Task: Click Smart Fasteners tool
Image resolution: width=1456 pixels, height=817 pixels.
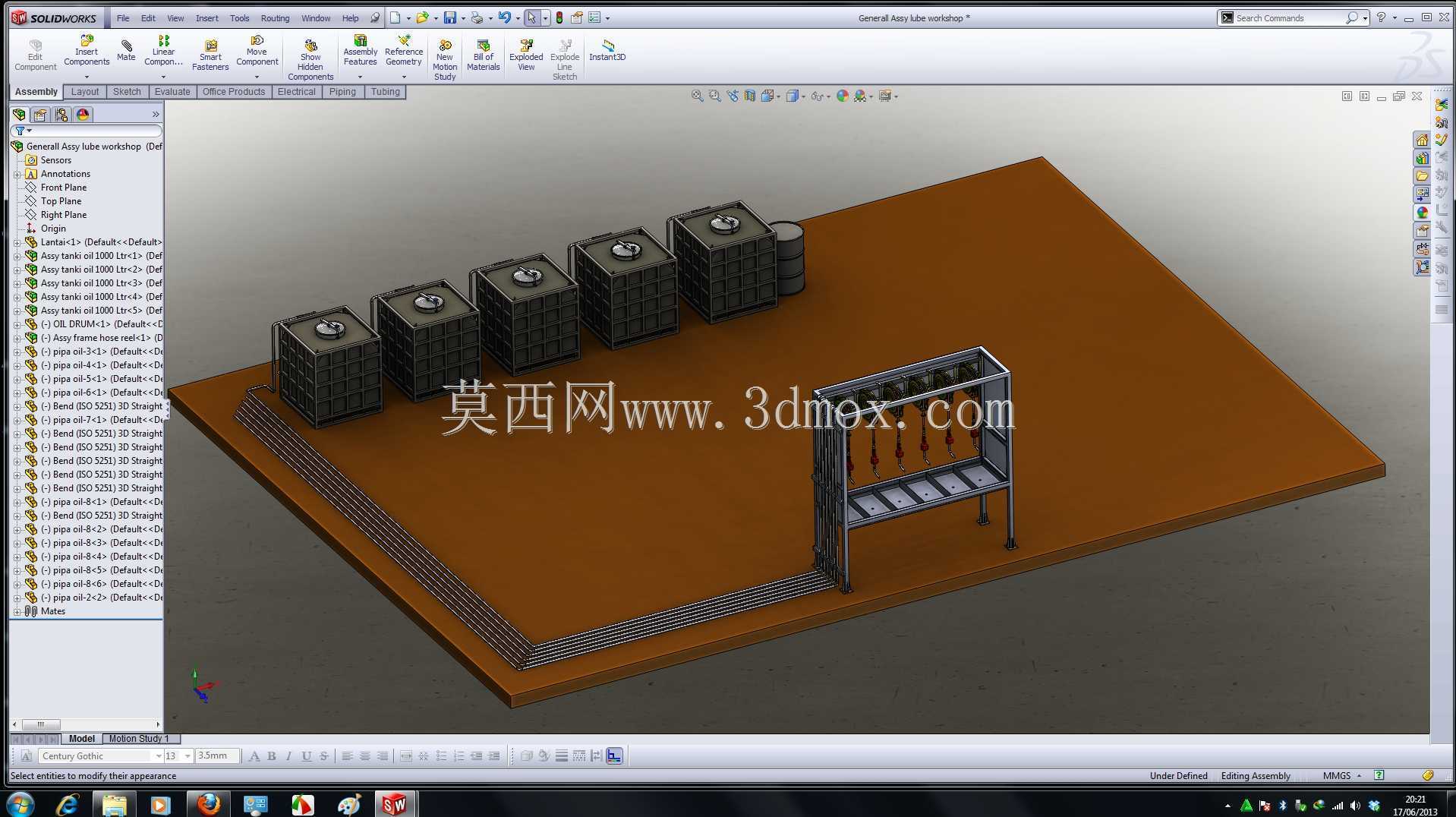Action: 210,55
